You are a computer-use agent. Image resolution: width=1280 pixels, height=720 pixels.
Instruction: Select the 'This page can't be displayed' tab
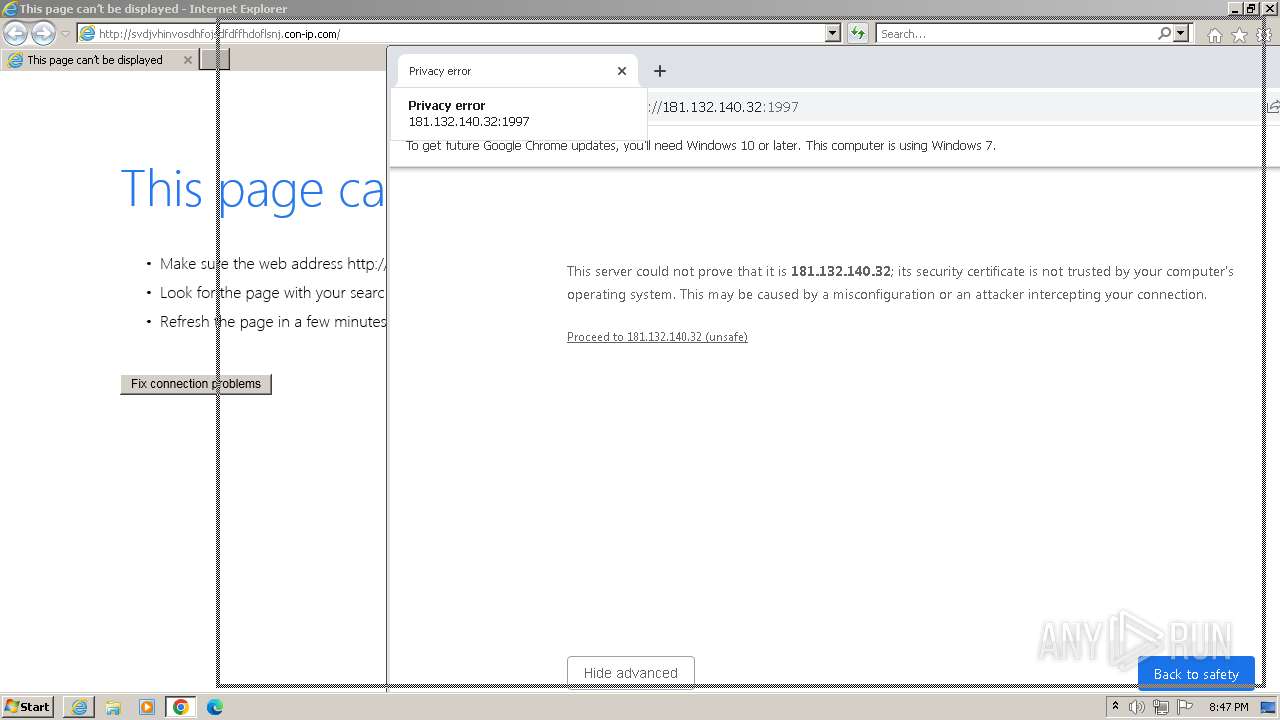(x=99, y=60)
